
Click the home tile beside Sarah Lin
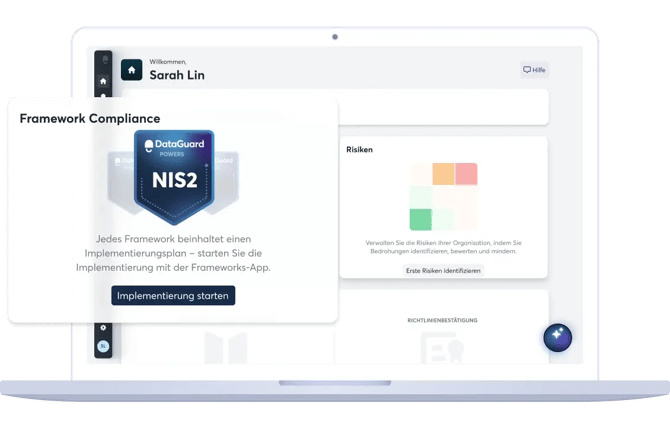coord(132,70)
